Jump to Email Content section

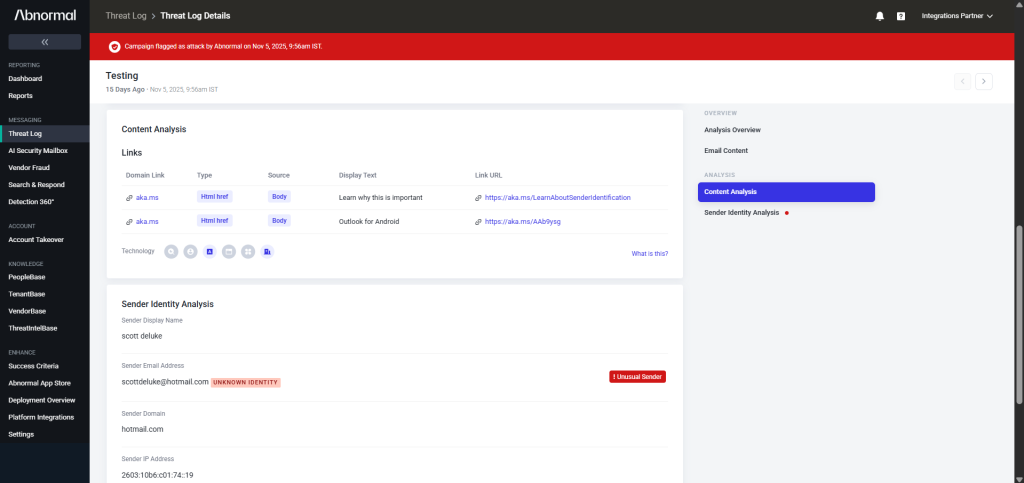726,151
